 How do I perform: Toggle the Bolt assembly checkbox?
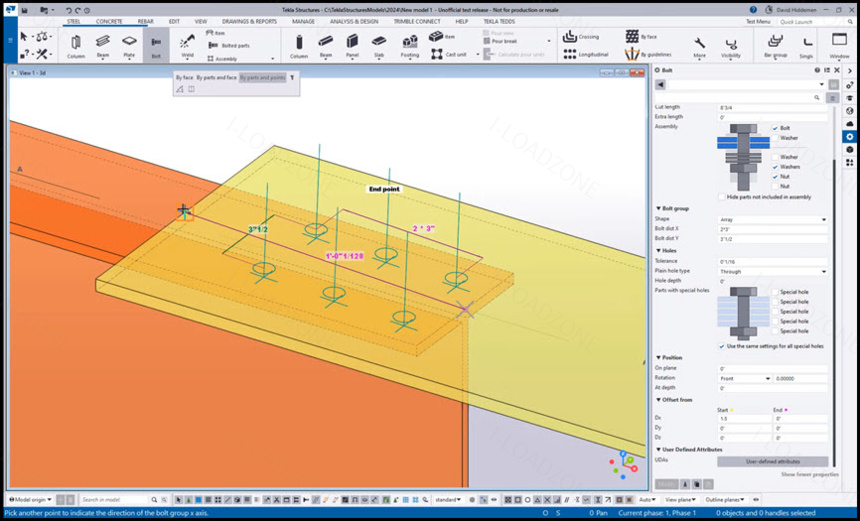point(776,128)
